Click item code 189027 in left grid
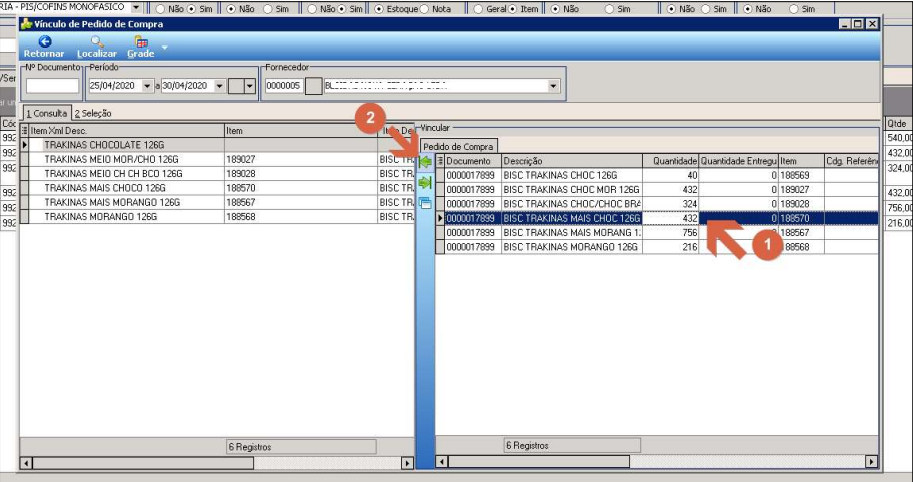This screenshot has height=482, width=913. [x=241, y=159]
